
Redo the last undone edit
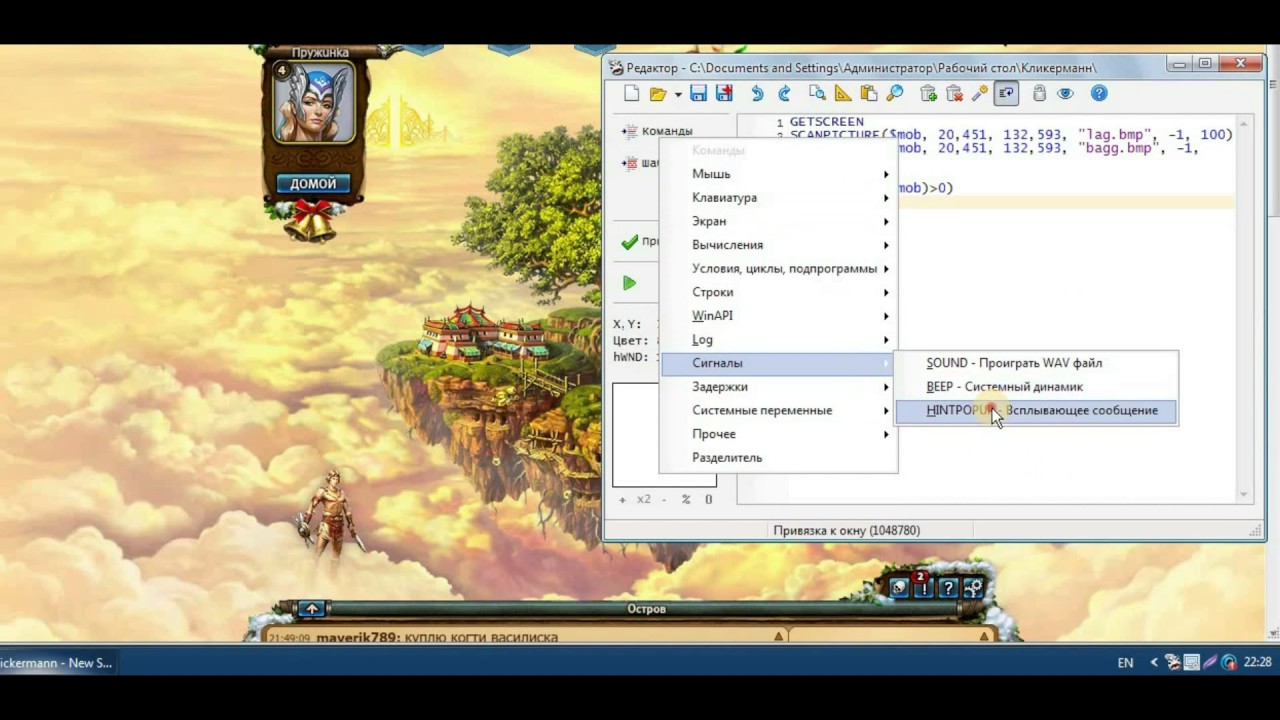[x=784, y=94]
